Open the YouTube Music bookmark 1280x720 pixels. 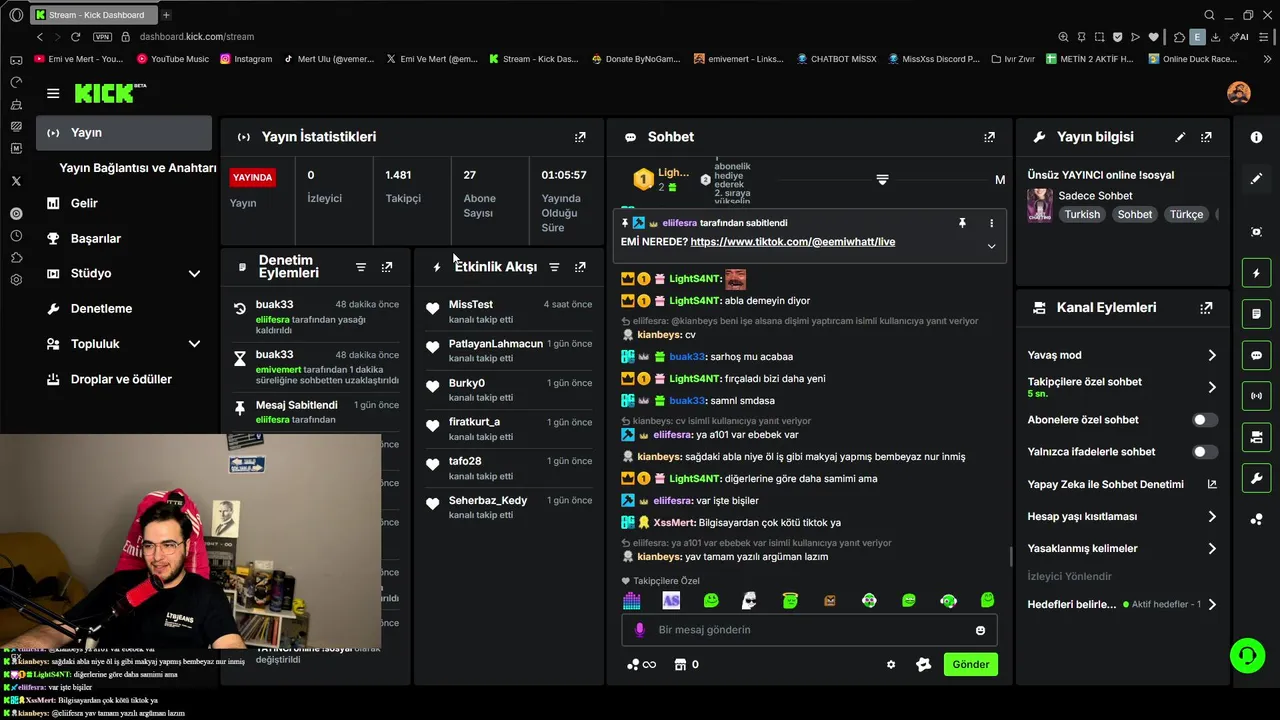click(x=173, y=59)
